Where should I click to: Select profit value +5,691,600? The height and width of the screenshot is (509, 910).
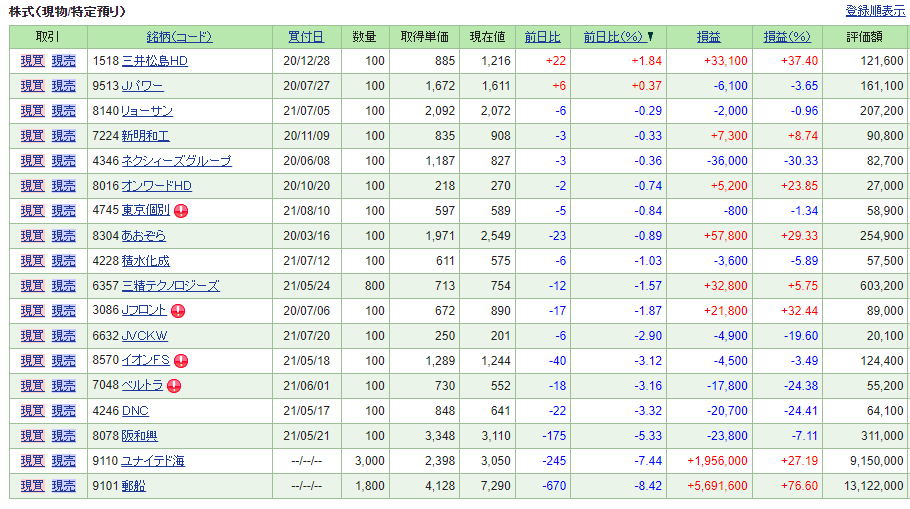click(x=717, y=486)
